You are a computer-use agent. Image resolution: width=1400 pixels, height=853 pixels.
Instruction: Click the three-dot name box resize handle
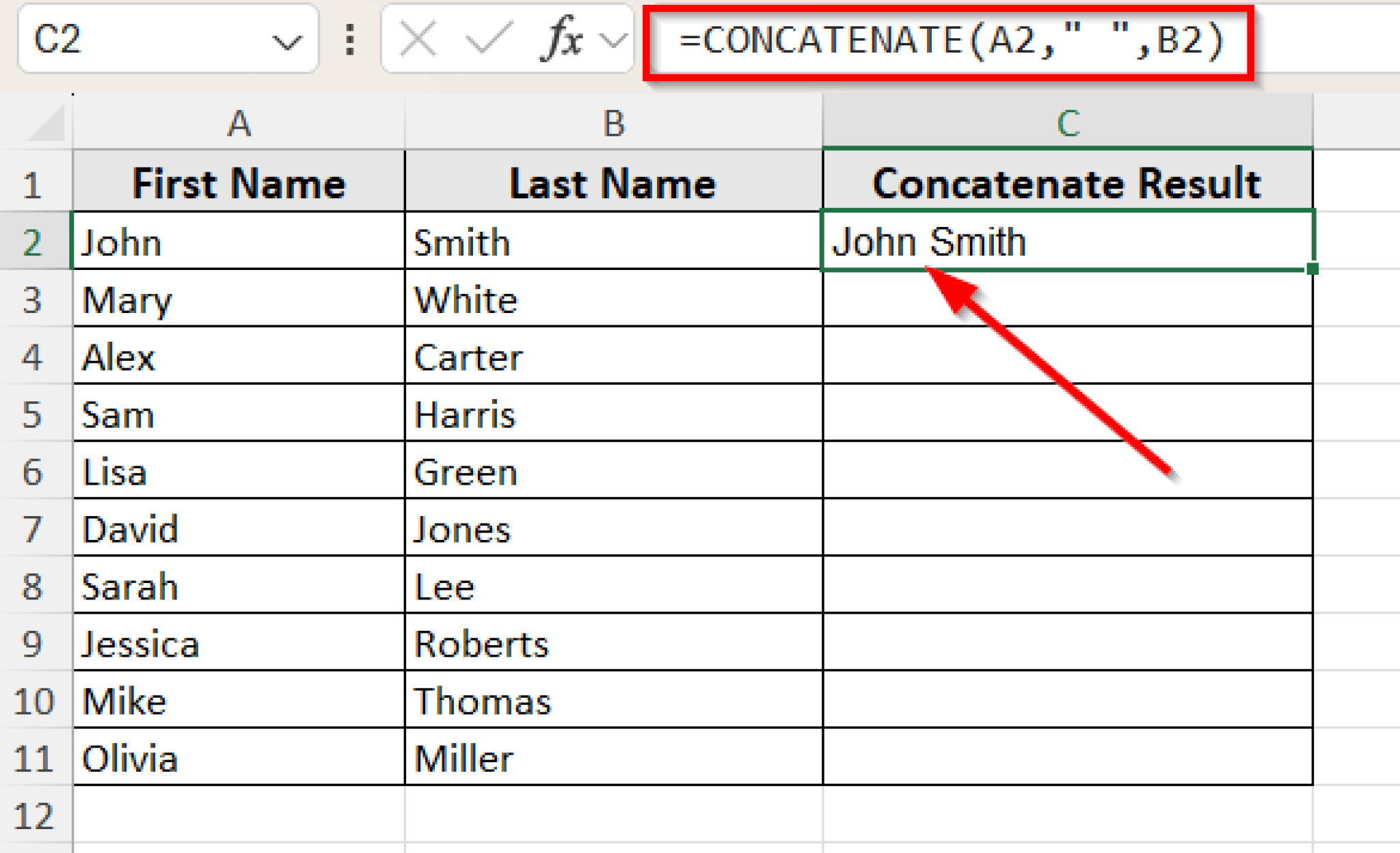click(350, 40)
